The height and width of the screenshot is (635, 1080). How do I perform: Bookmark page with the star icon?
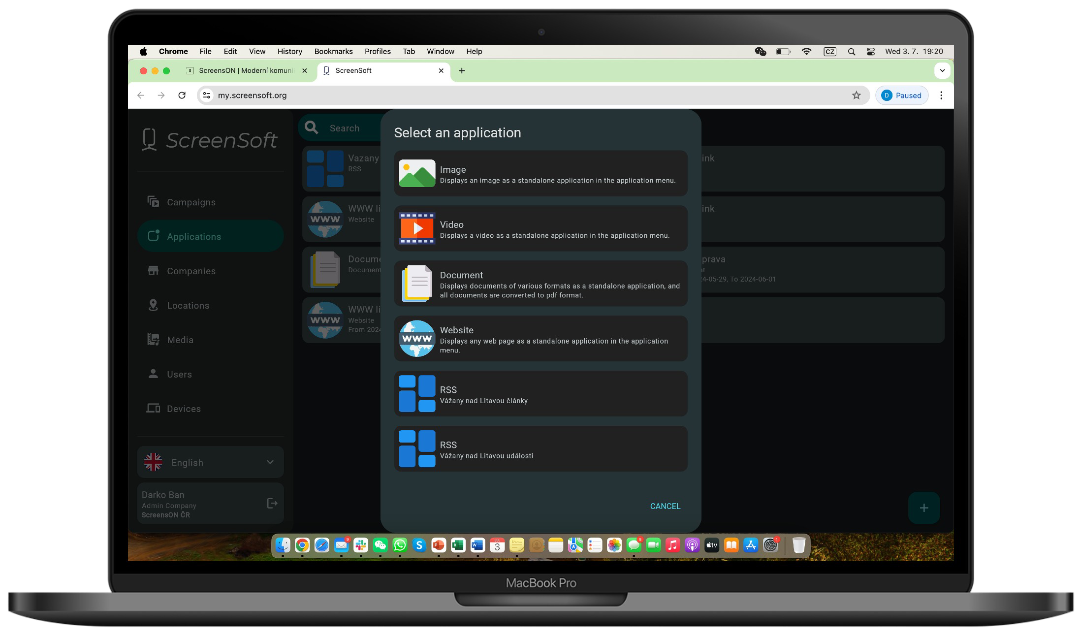[x=856, y=95]
